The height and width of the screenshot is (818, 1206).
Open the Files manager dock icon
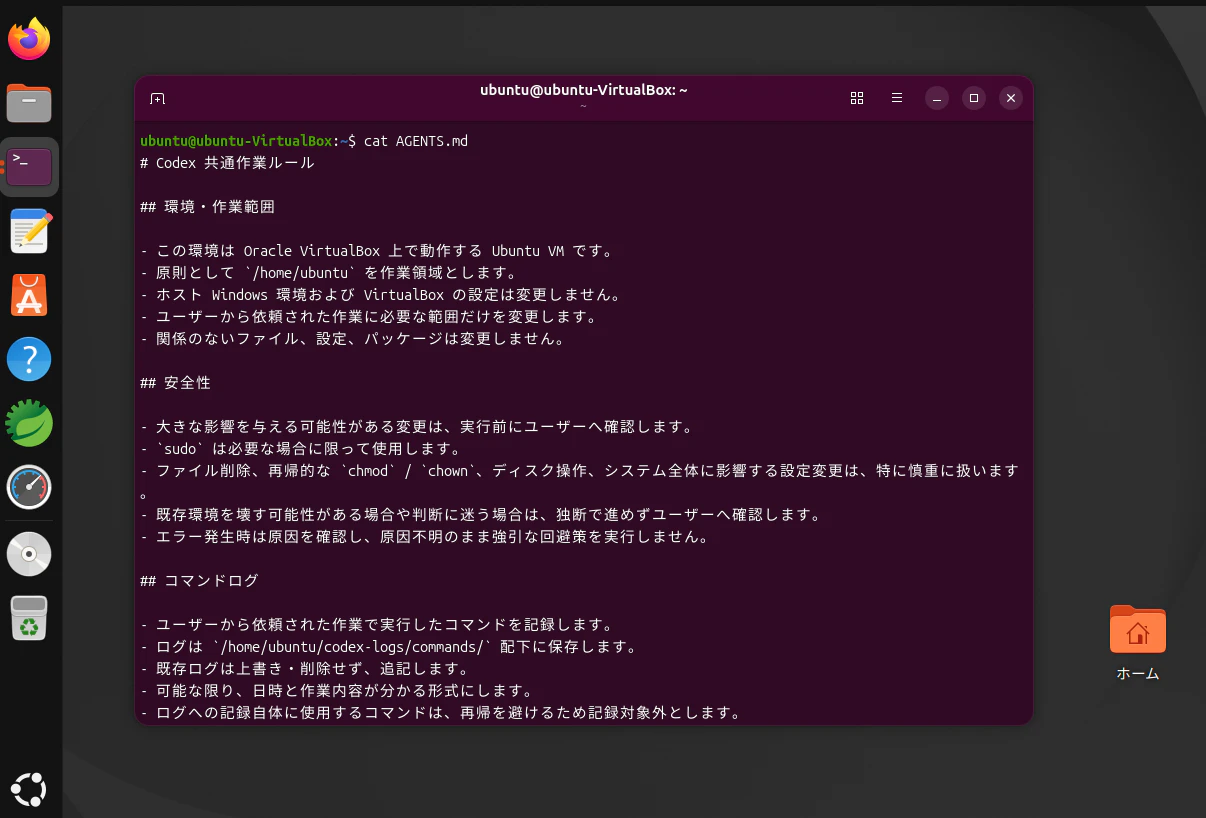(29, 103)
